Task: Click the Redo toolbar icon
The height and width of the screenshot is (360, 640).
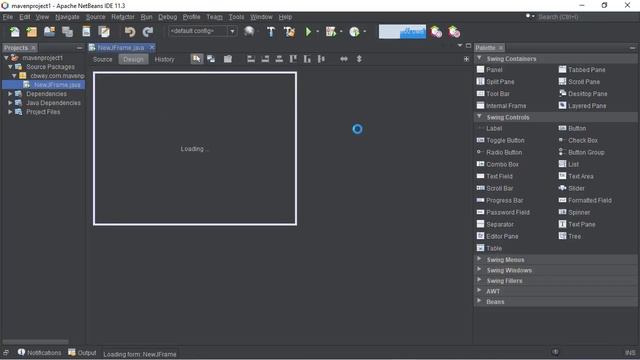Action: click(148, 31)
